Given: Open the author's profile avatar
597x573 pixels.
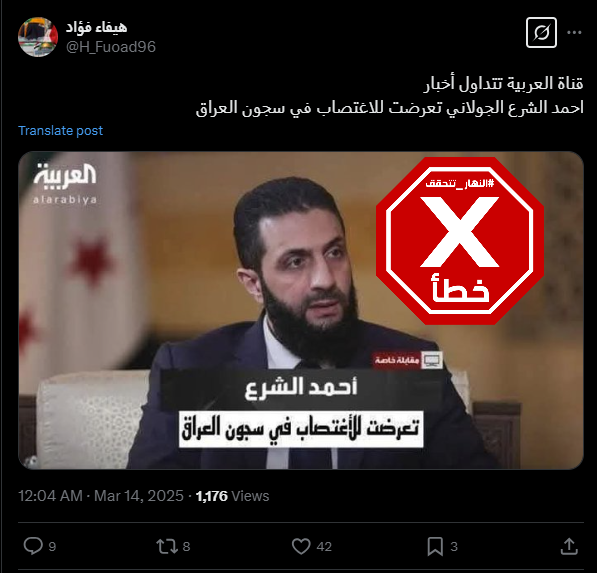Looking at the screenshot, I should point(38,37).
